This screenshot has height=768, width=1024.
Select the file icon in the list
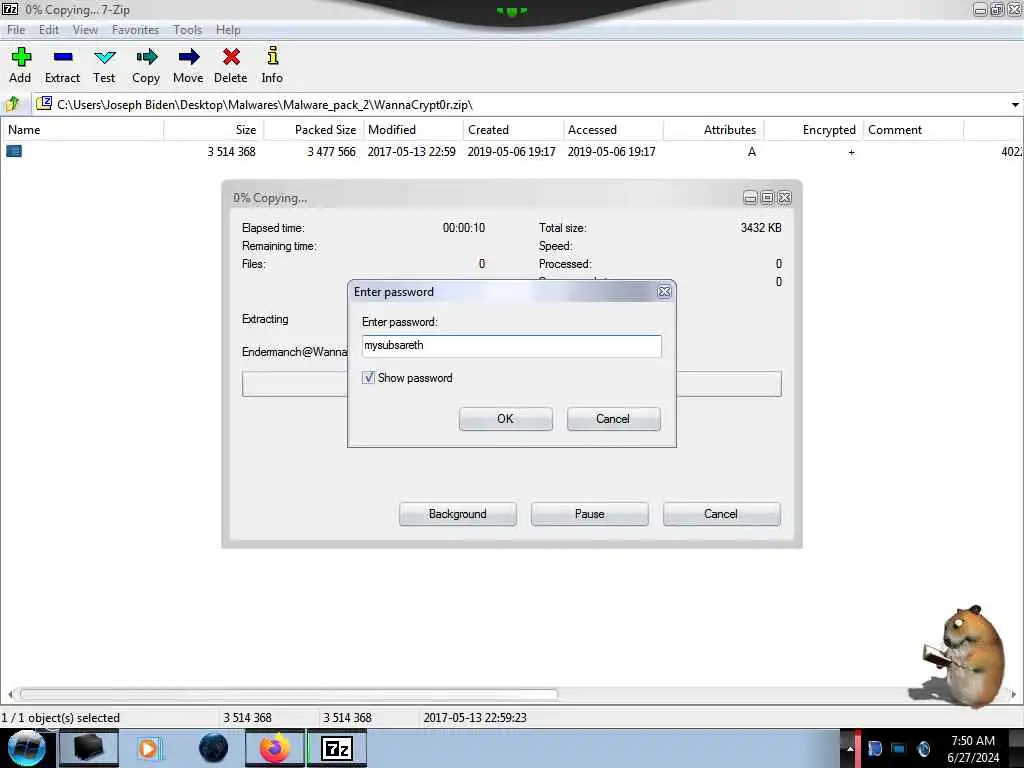(14, 151)
